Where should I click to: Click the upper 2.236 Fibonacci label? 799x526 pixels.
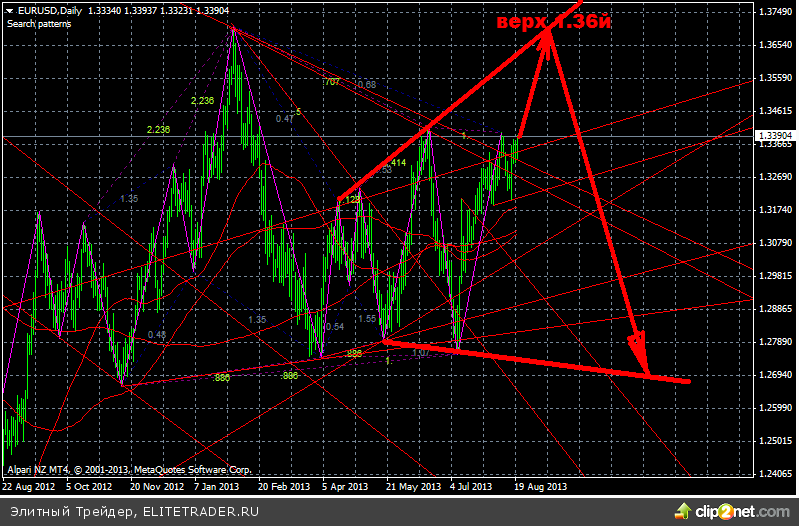tap(201, 101)
